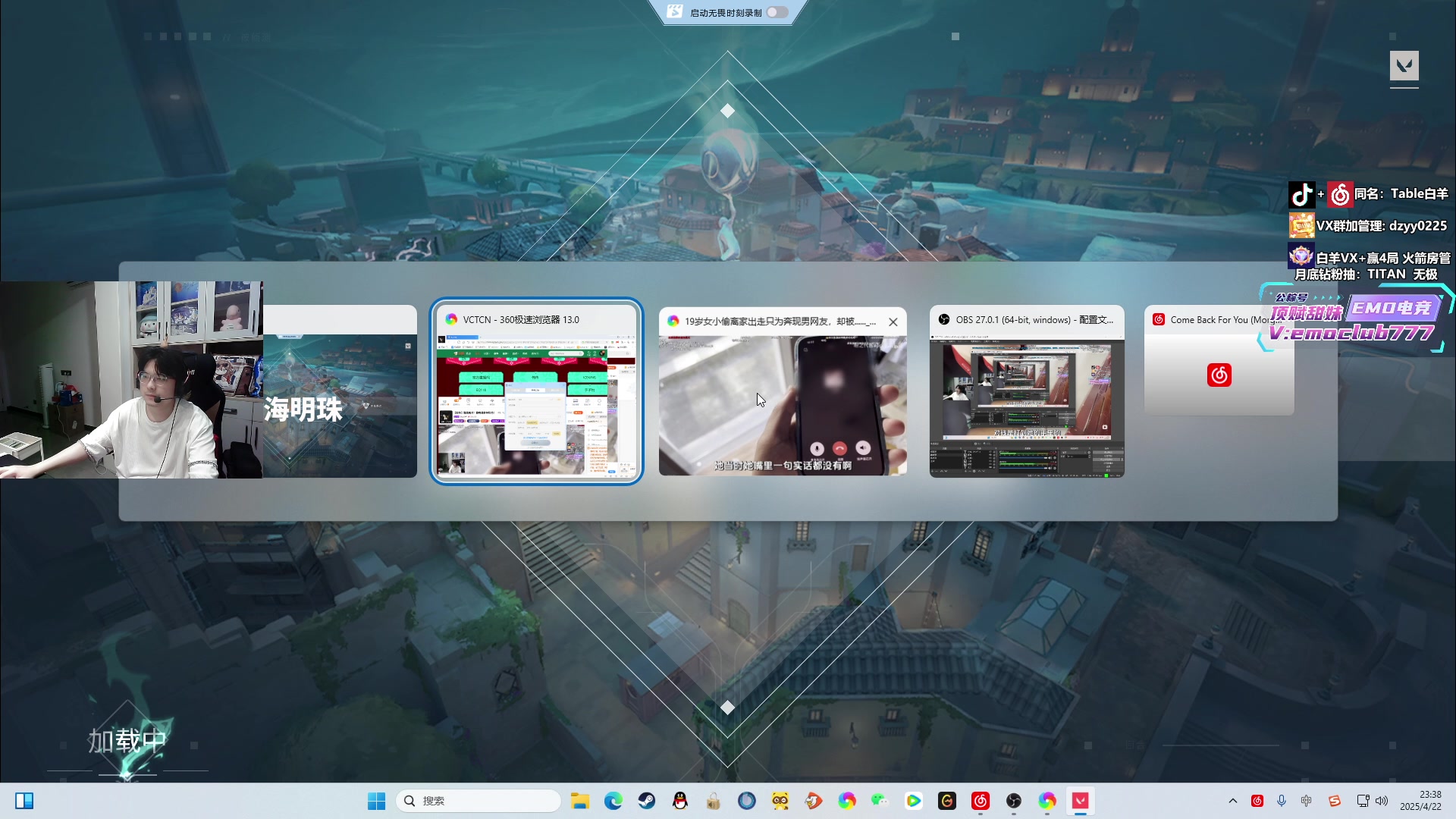Toggle the 中 input language indicator
This screenshot has height=819, width=1456.
tap(1306, 801)
